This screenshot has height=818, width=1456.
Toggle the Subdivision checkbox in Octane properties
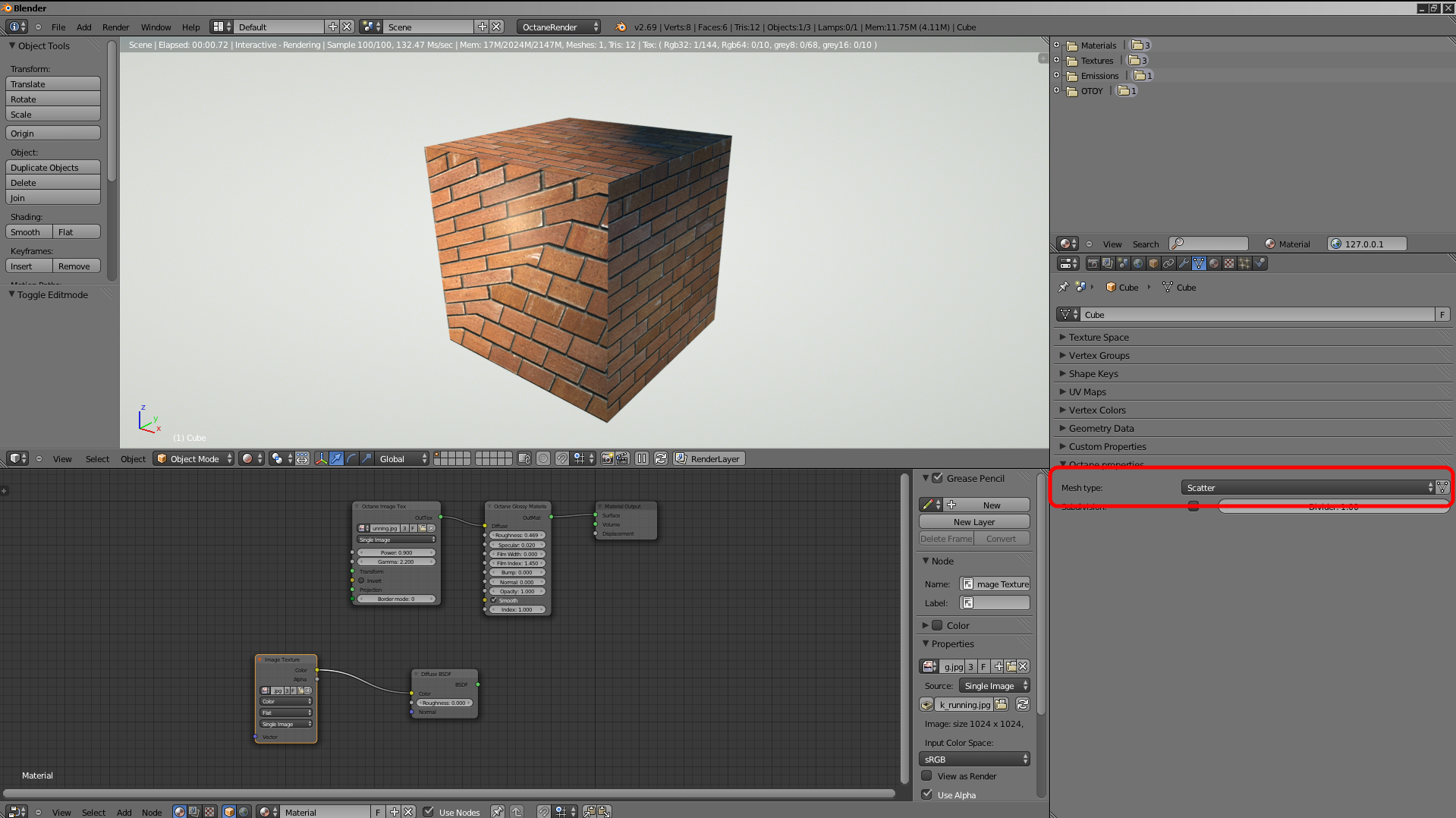pos(1193,506)
